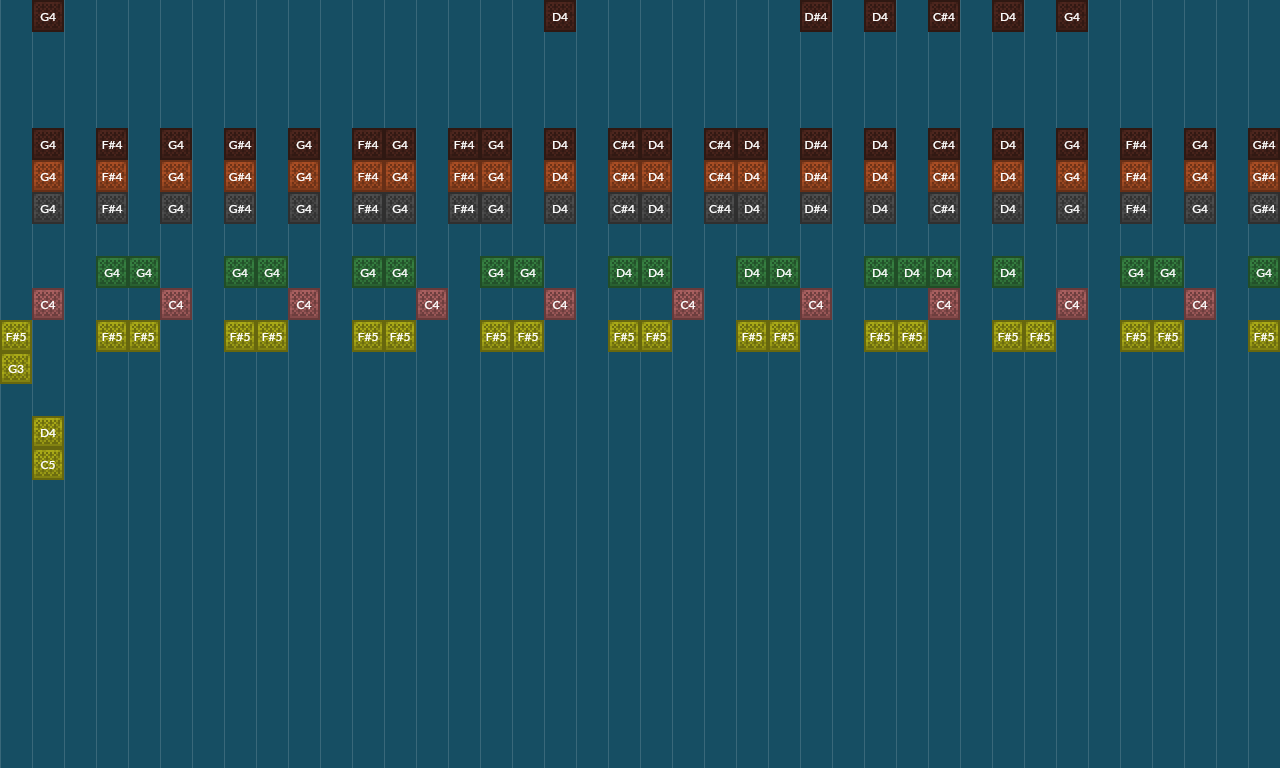Select the top-row D4 between D#4 and C#4

pos(880,17)
